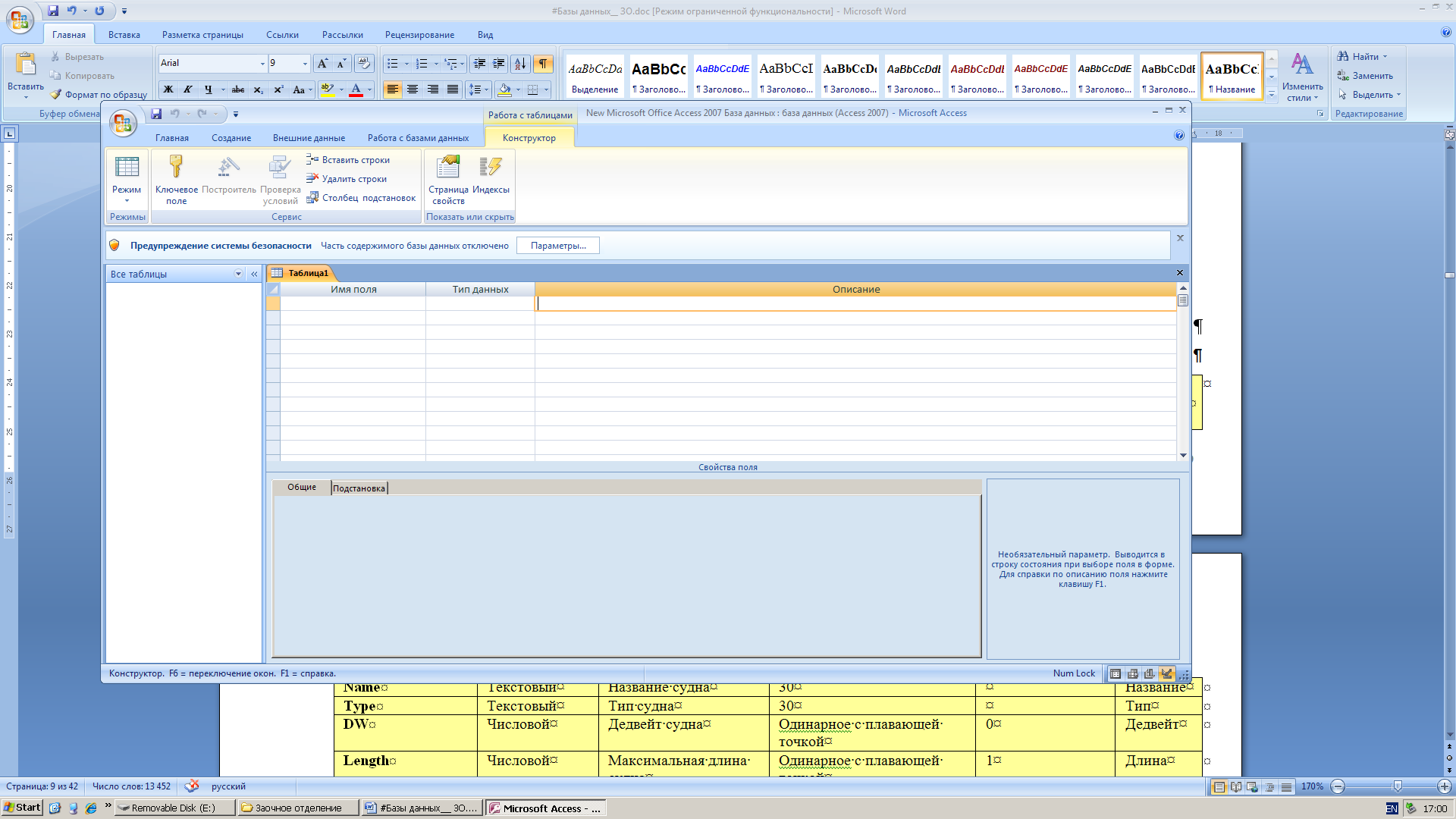Click Word Print Layout view icon in status bar

[1219, 786]
